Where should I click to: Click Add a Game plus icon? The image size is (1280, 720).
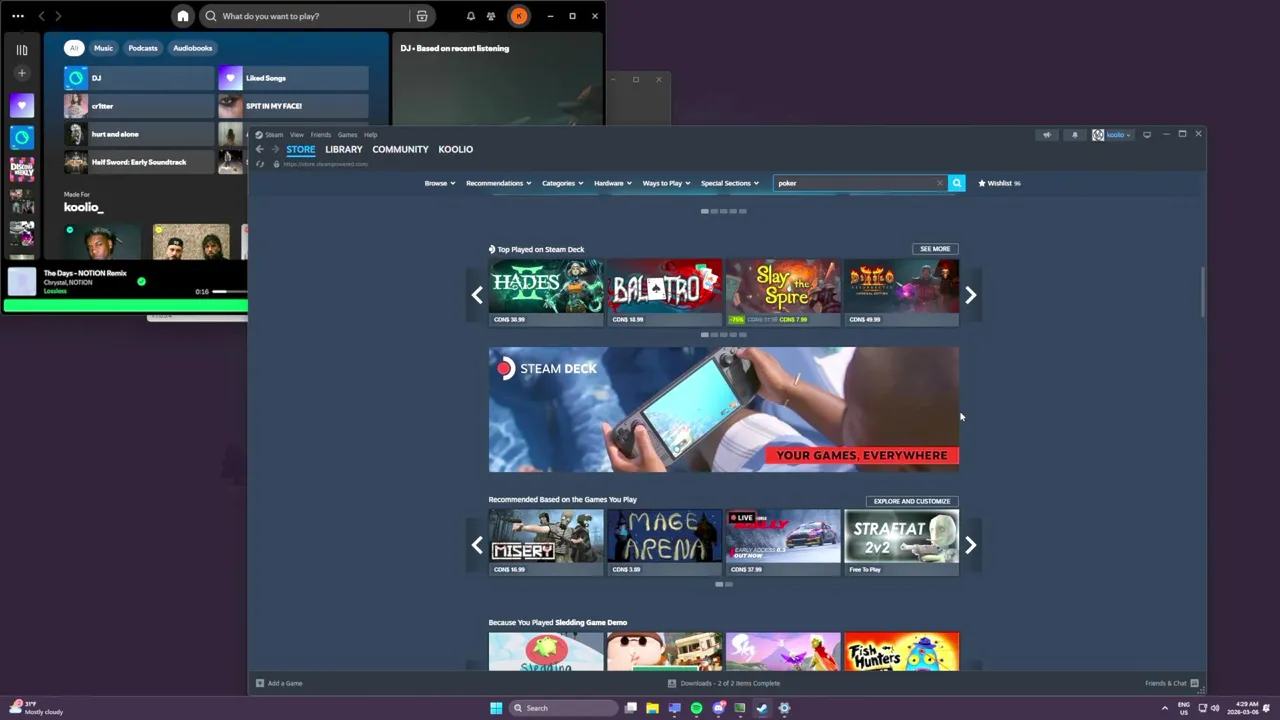(x=260, y=683)
